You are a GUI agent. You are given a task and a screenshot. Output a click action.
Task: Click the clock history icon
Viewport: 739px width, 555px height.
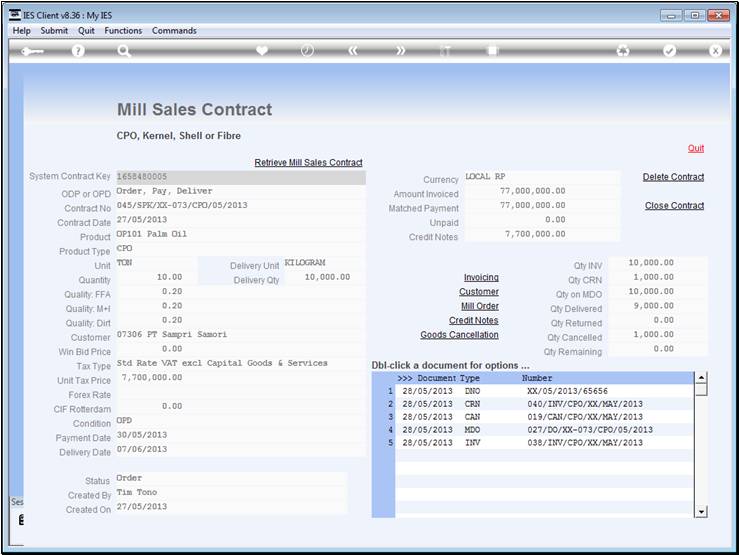click(307, 50)
